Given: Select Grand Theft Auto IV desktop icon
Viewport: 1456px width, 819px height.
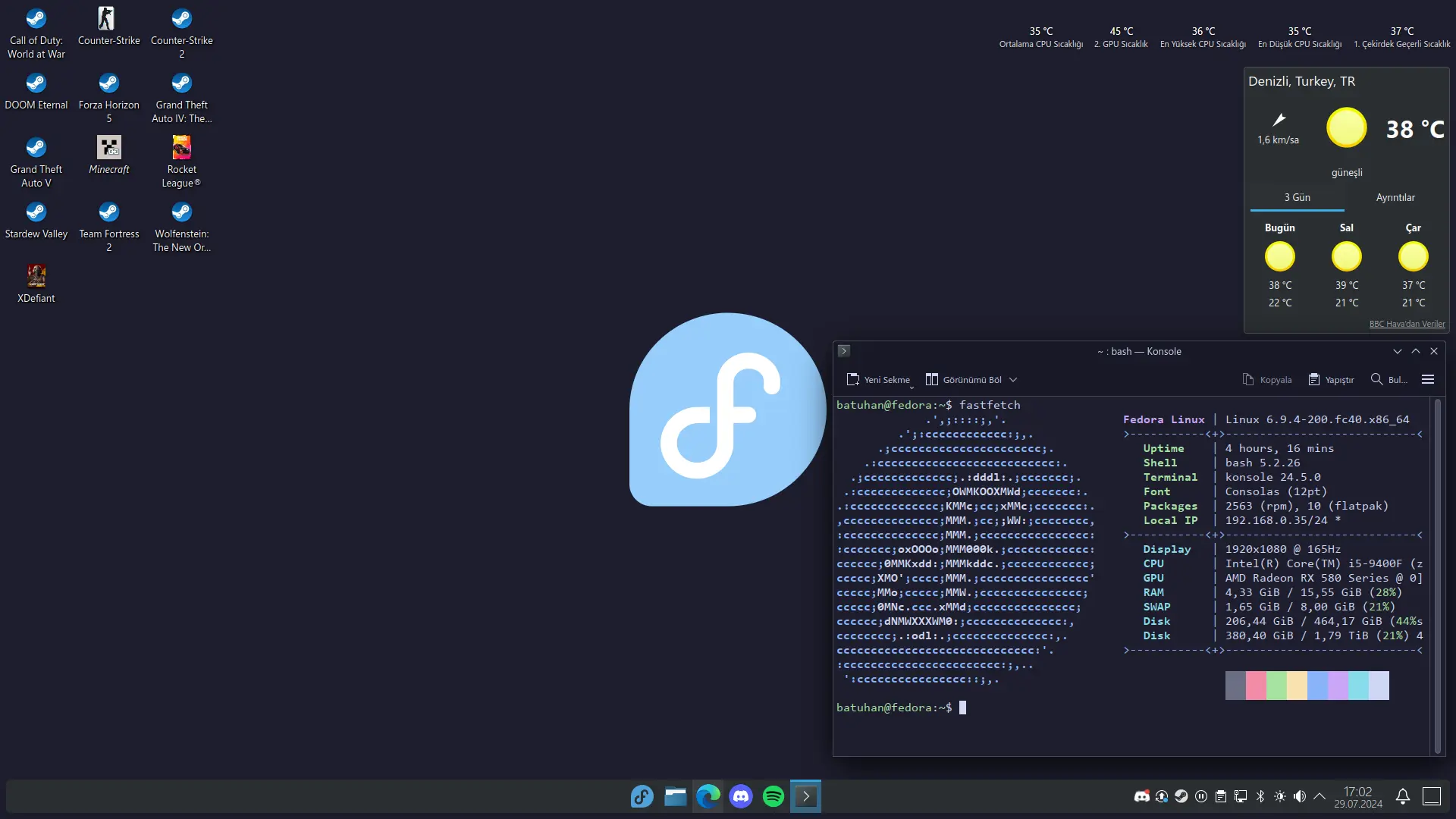Looking at the screenshot, I should pyautogui.click(x=182, y=98).
